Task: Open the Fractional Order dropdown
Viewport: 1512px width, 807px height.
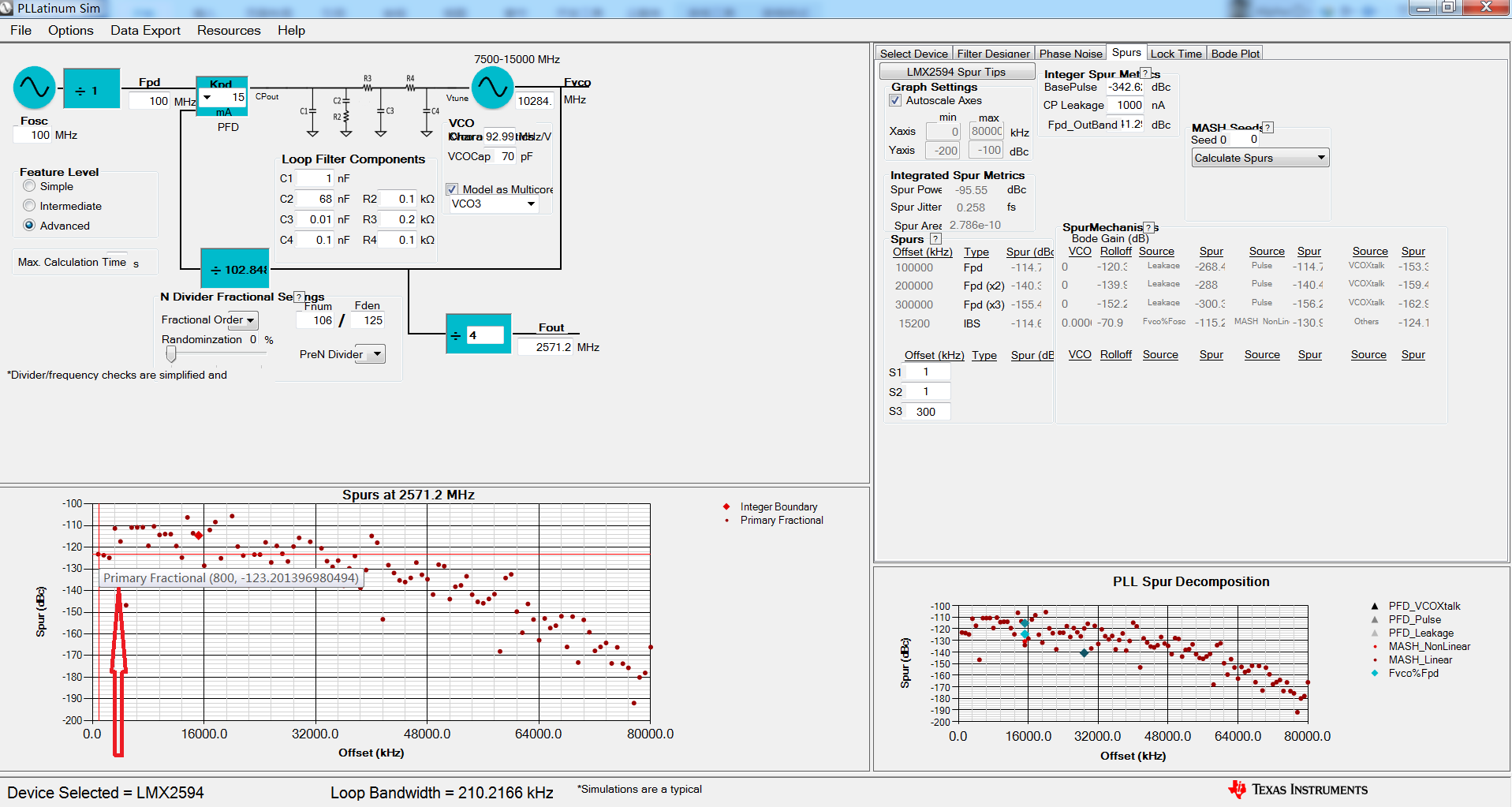Action: tap(250, 320)
